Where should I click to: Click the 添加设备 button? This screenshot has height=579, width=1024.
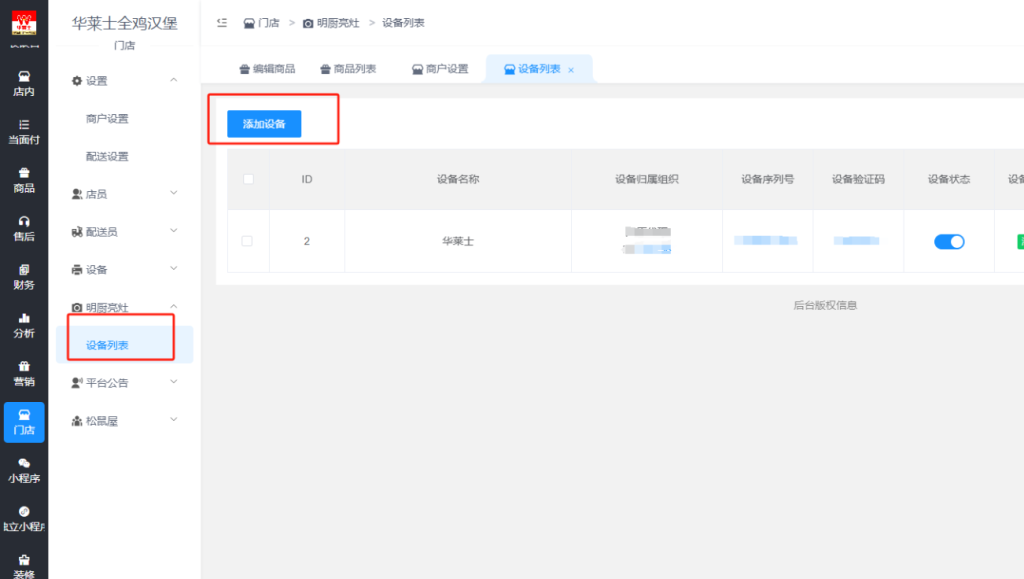[264, 124]
